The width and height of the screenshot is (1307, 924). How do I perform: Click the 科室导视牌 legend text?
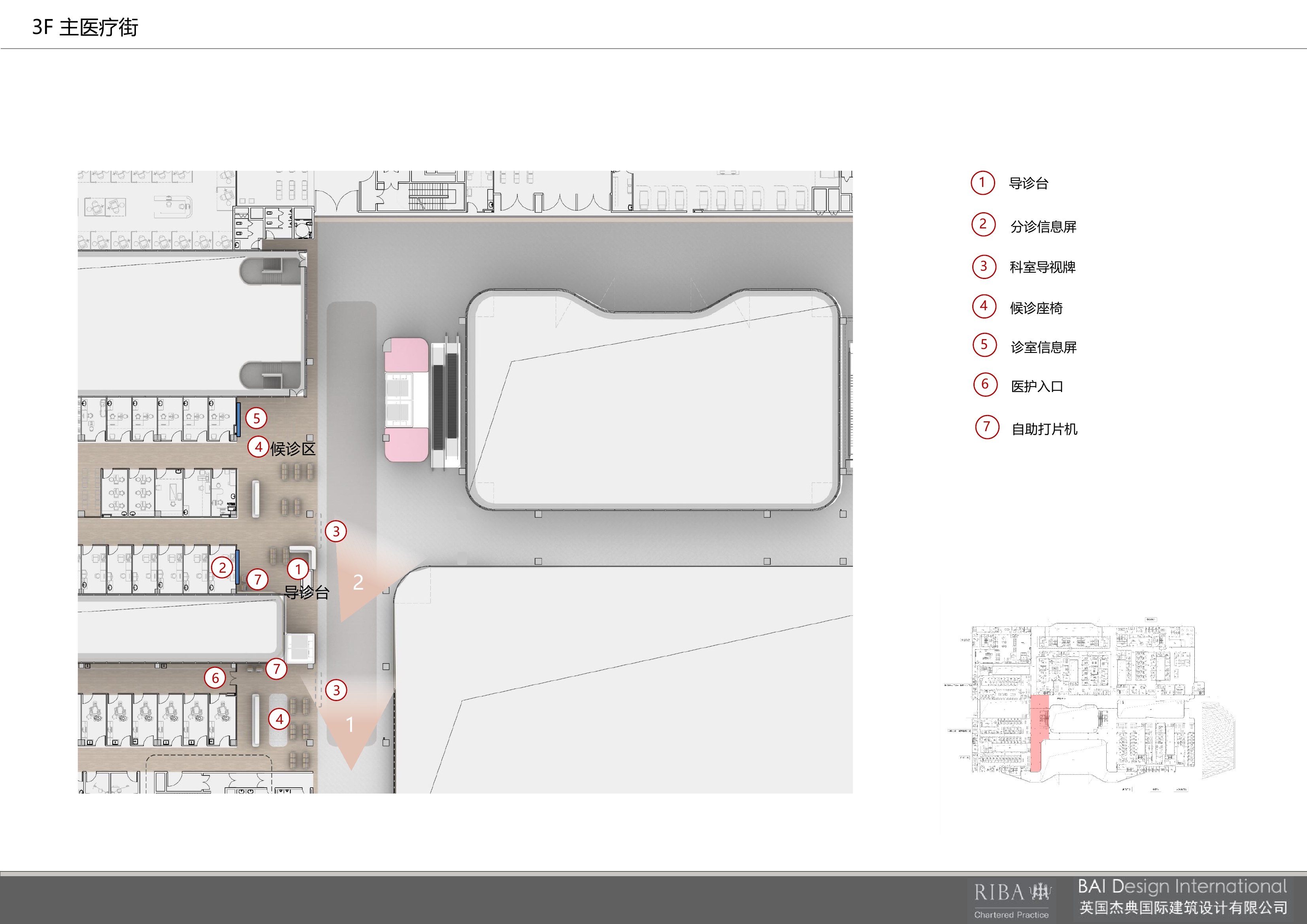tap(1042, 267)
